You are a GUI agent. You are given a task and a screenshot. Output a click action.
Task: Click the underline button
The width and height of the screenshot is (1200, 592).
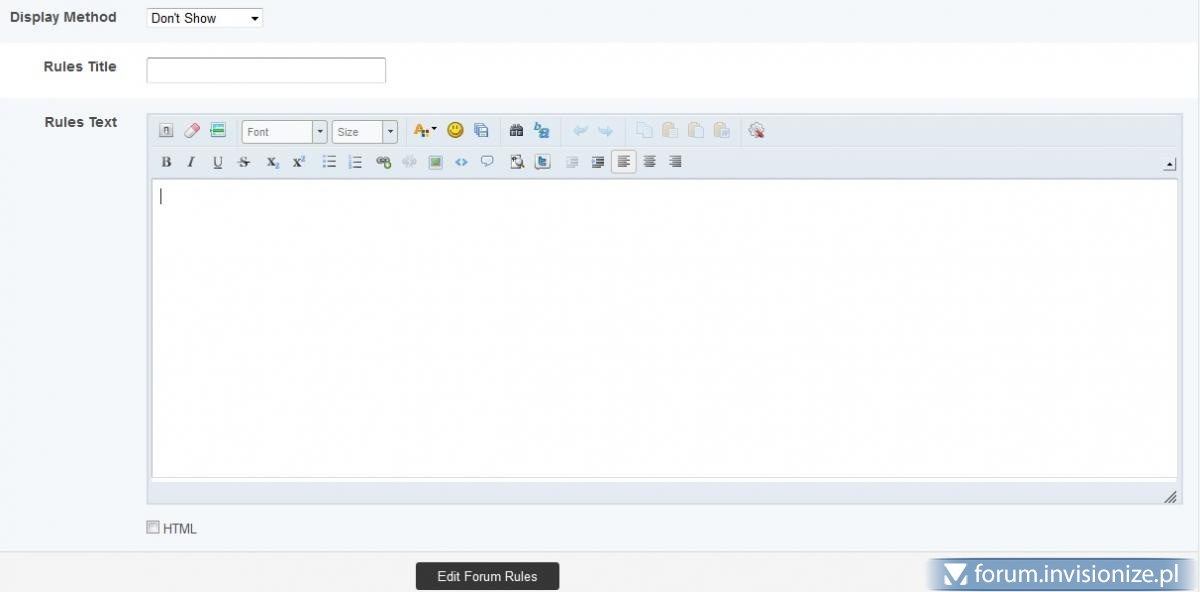217,162
